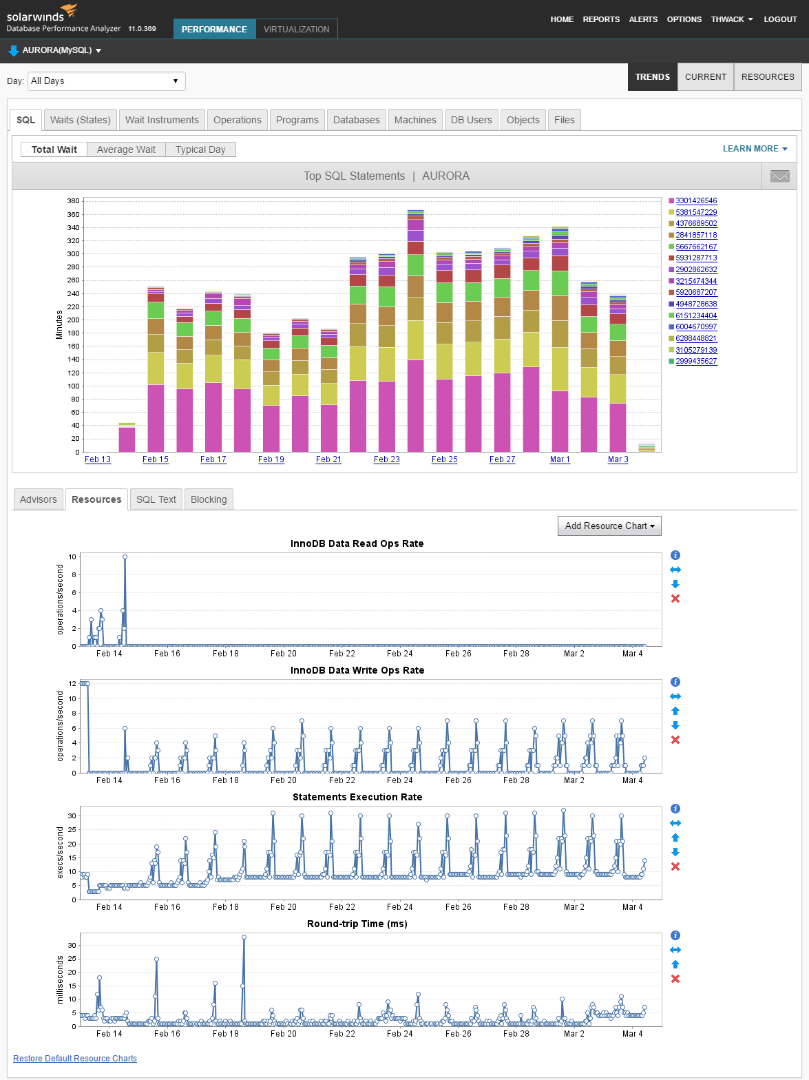
Task: Open the Add Resource Chart dropdown
Action: pyautogui.click(x=609, y=526)
